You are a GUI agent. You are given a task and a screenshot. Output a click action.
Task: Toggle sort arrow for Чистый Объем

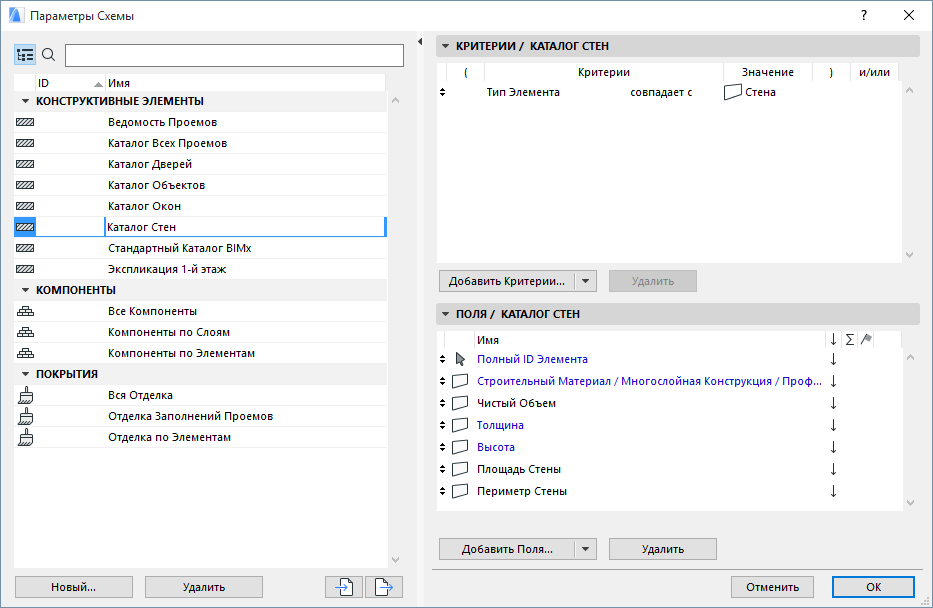pyautogui.click(x=834, y=403)
